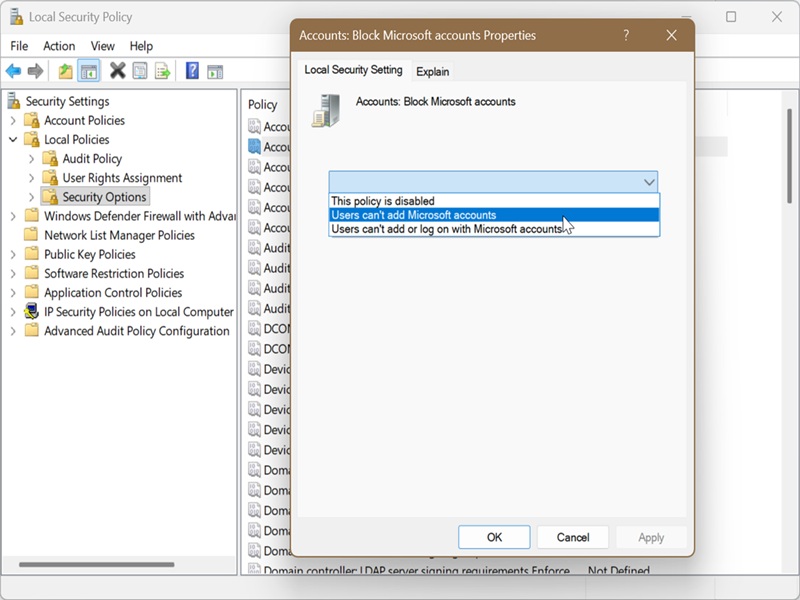Select the Local Security Setting tab
800x600 pixels.
coord(354,70)
